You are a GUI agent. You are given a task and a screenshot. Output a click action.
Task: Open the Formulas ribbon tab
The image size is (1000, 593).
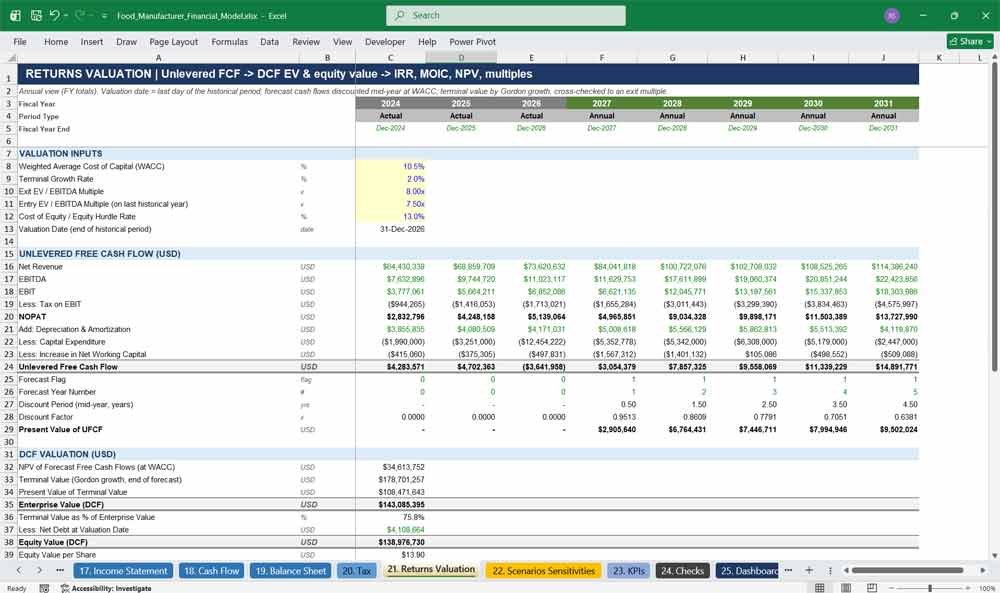click(230, 41)
